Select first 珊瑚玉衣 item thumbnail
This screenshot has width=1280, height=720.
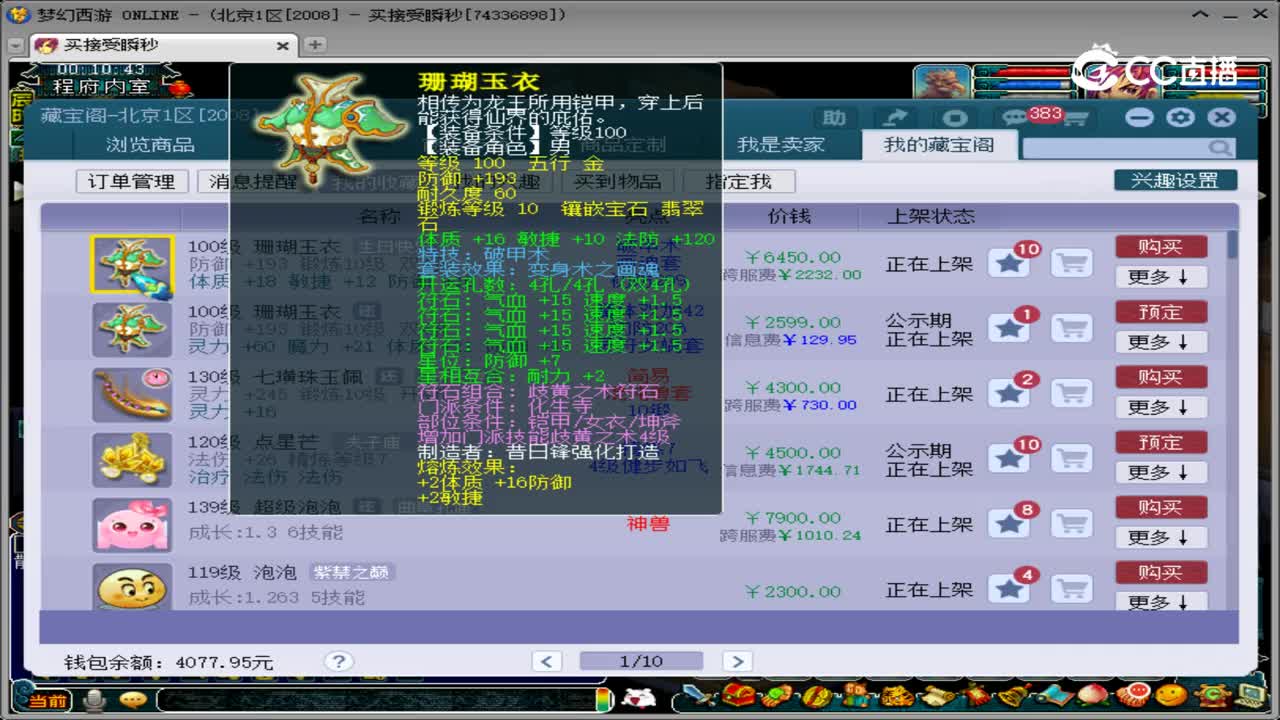(132, 264)
